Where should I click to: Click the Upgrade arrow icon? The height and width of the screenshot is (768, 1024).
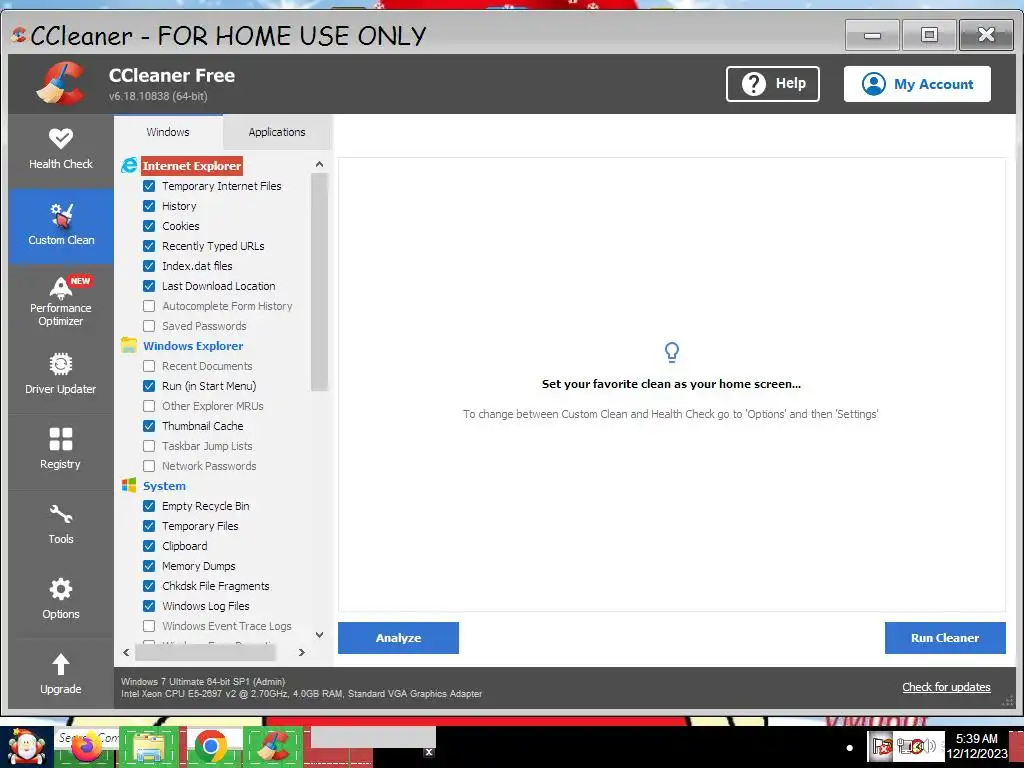point(61,664)
